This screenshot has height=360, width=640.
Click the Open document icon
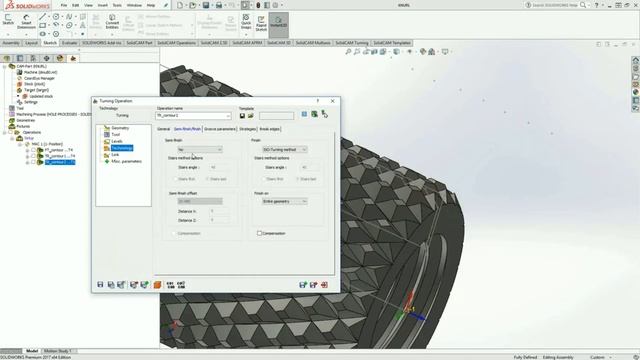192,5
